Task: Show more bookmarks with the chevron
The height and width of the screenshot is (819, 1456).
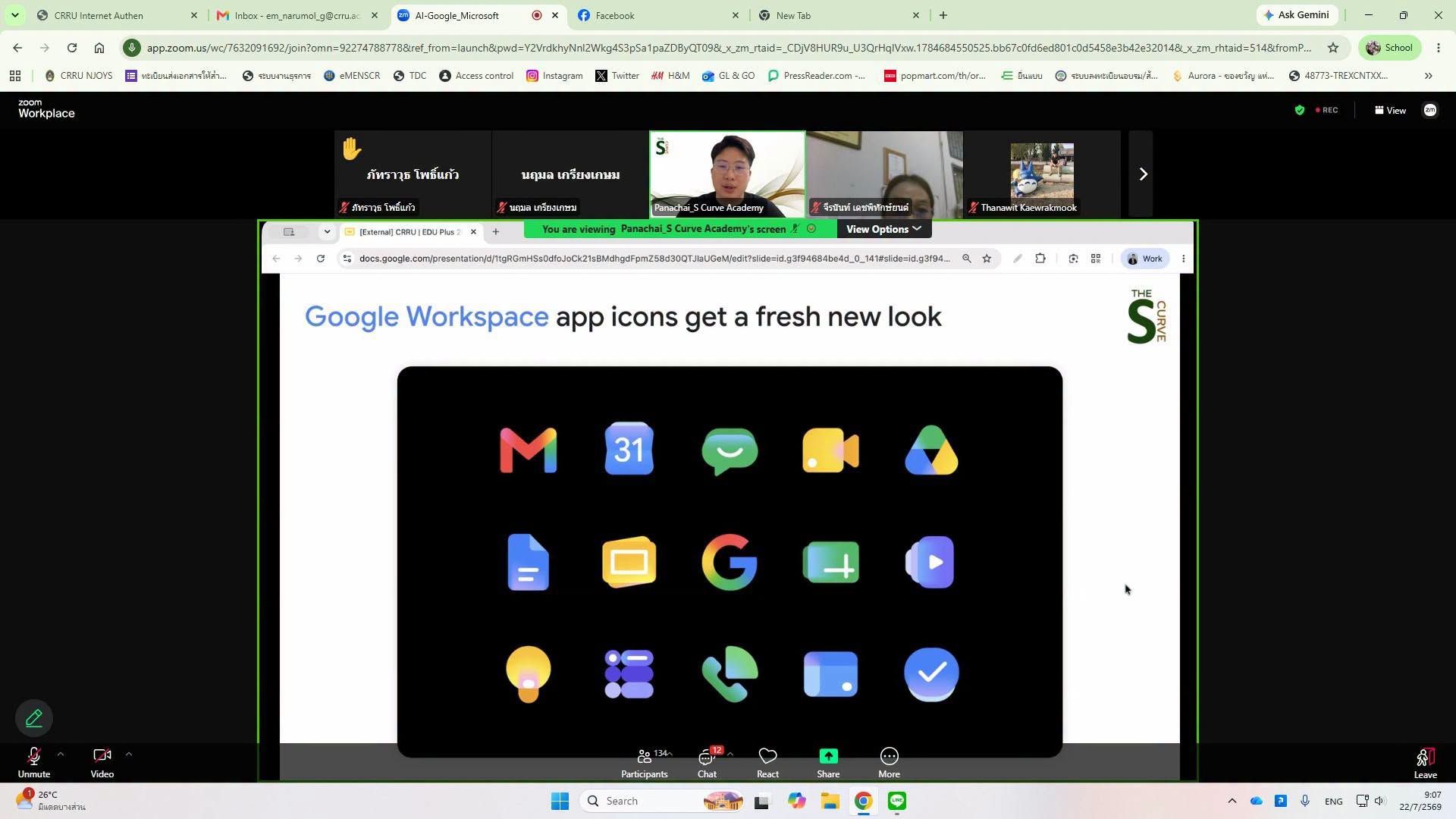Action: [1429, 76]
